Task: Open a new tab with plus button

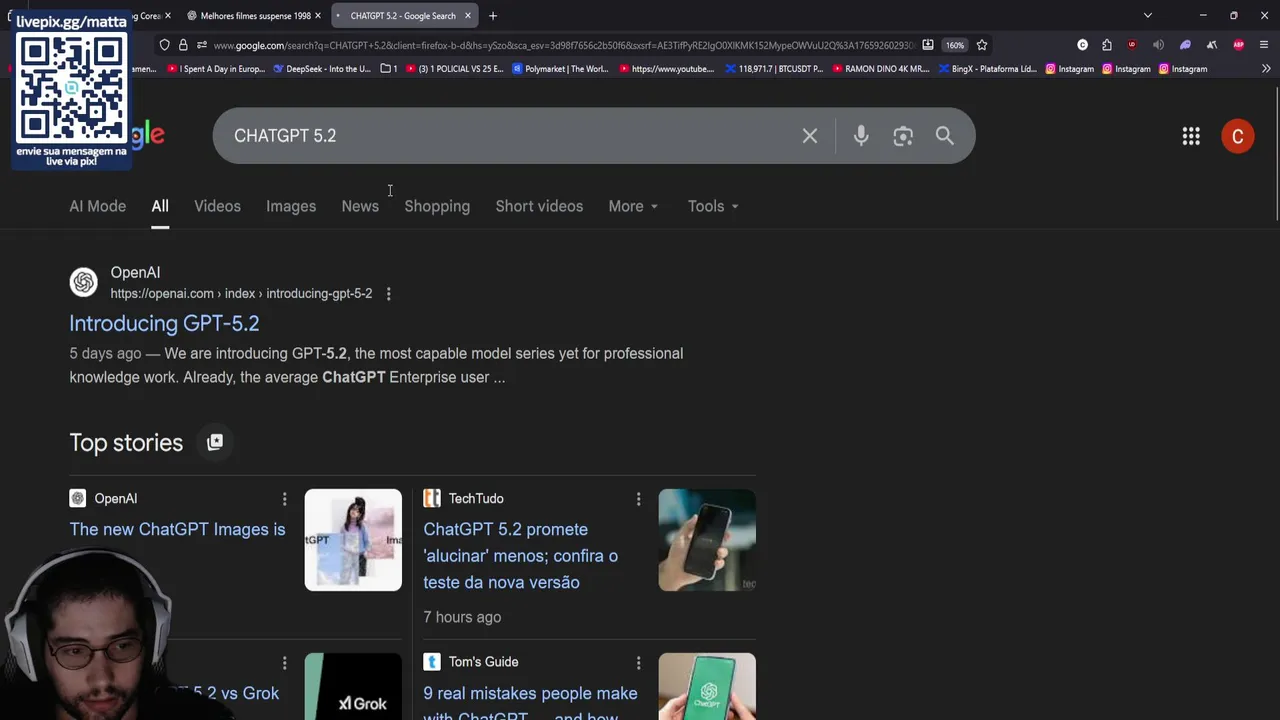Action: (493, 16)
